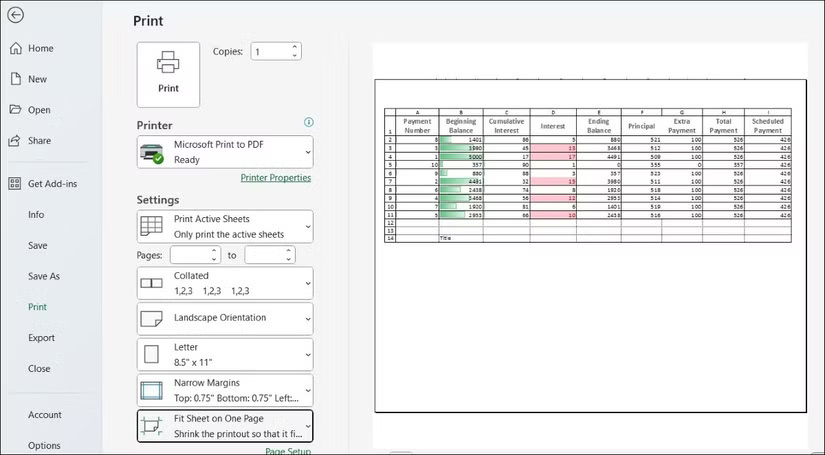Click the back arrow icon

(x=15, y=15)
